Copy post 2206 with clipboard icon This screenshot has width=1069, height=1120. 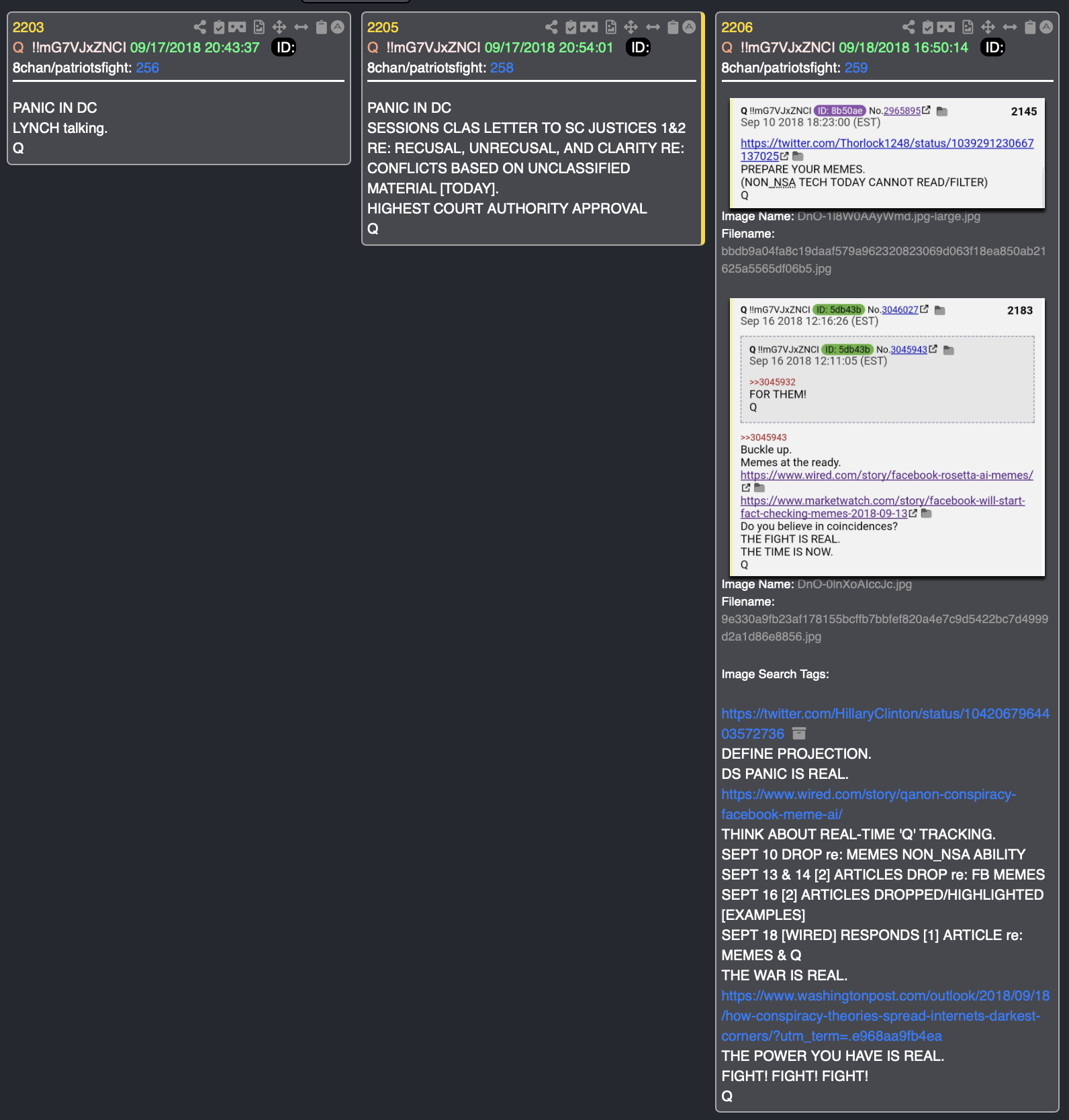click(x=1030, y=27)
